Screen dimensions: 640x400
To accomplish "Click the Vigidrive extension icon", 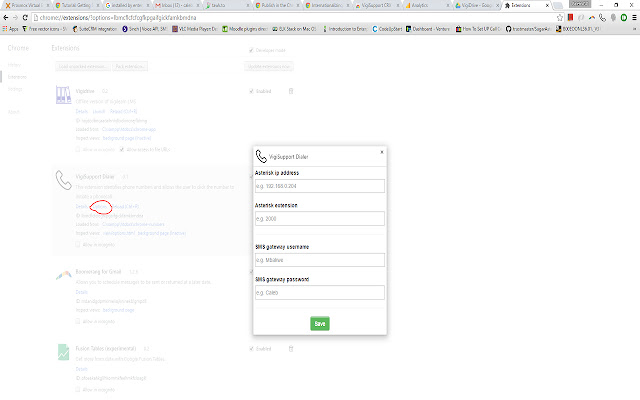I will coord(63,95).
